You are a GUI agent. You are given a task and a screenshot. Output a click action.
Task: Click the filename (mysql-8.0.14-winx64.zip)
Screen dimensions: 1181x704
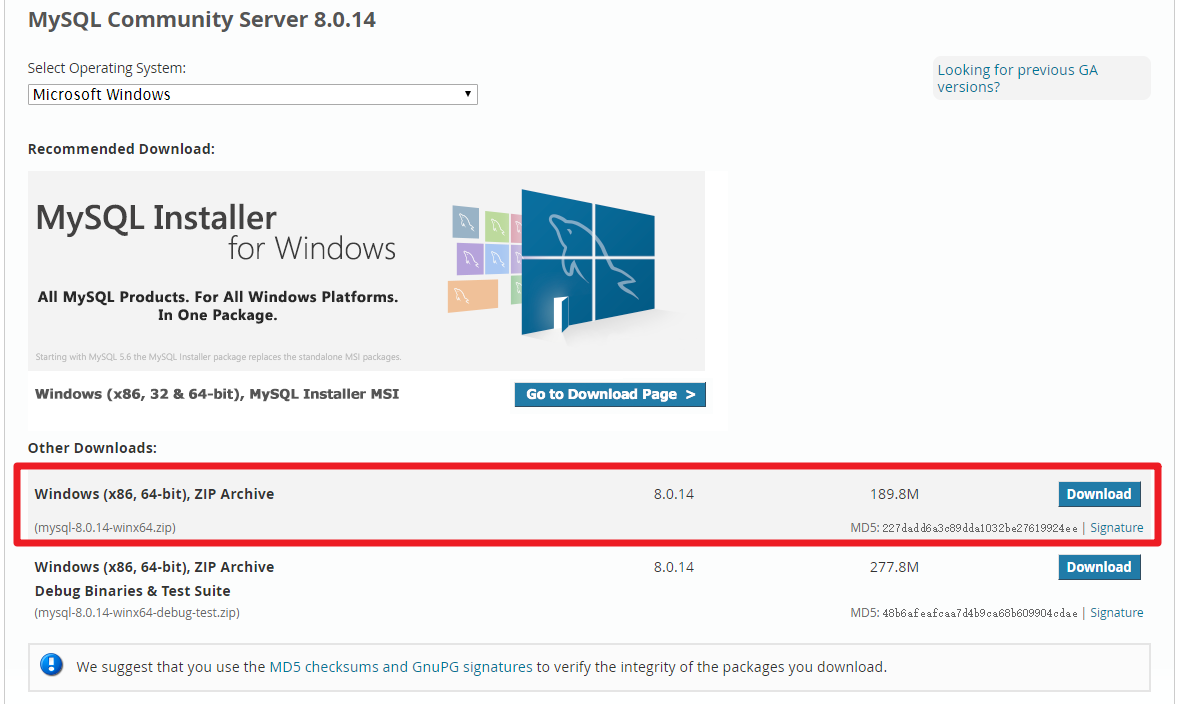pyautogui.click(x=105, y=528)
